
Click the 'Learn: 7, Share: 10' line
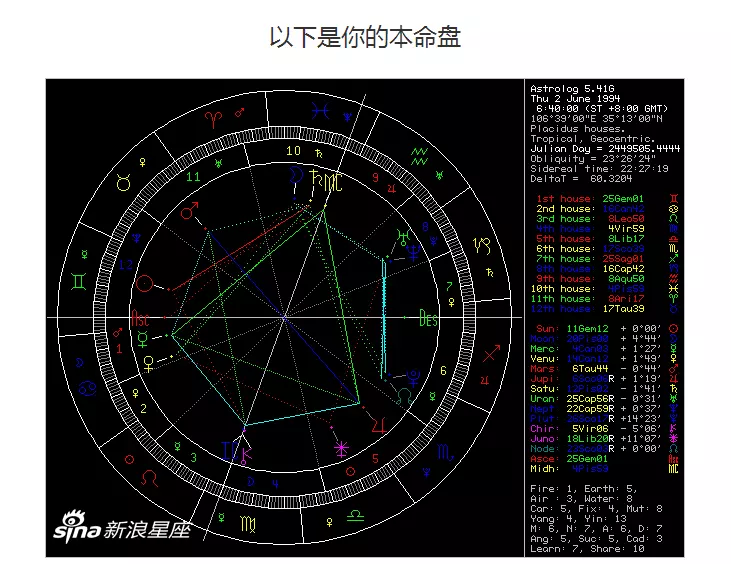pos(587,549)
